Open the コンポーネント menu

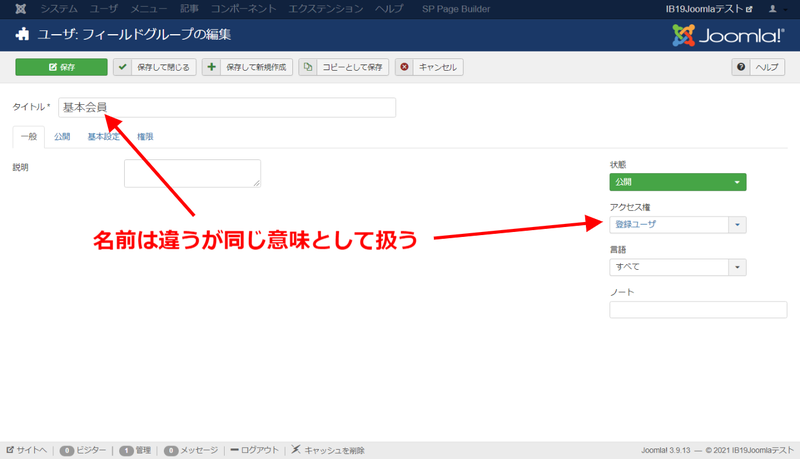[243, 9]
